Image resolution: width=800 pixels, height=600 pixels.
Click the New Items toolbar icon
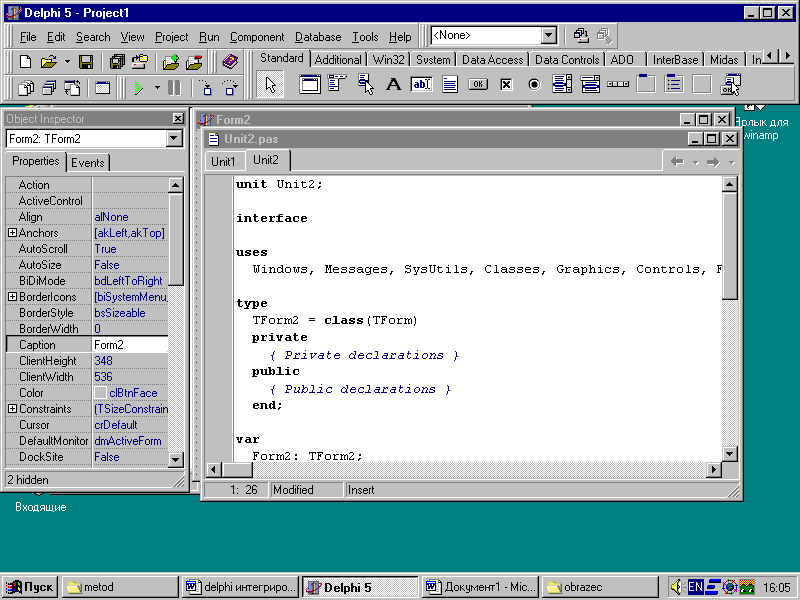pos(26,62)
